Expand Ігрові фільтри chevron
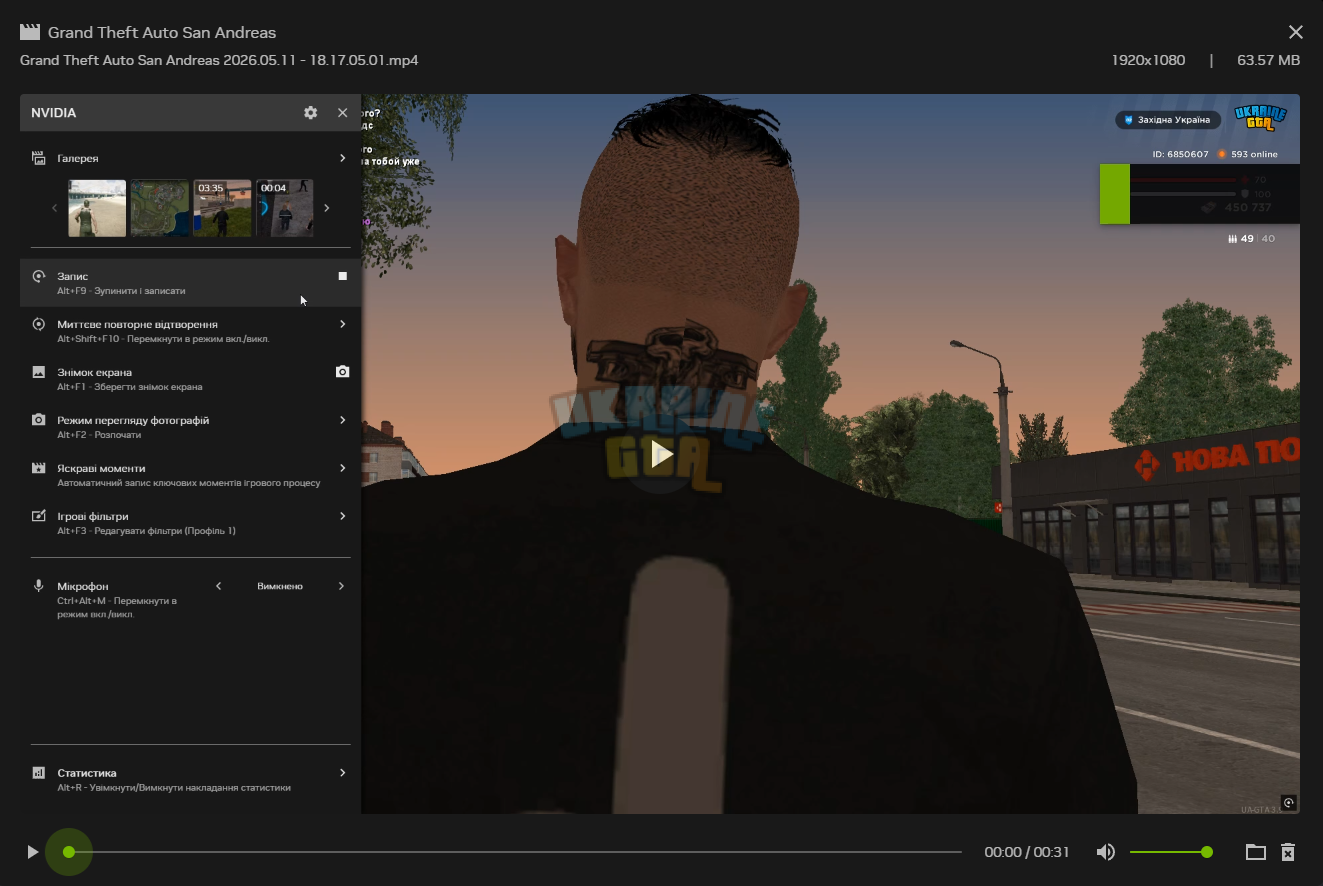1323x886 pixels. point(342,516)
